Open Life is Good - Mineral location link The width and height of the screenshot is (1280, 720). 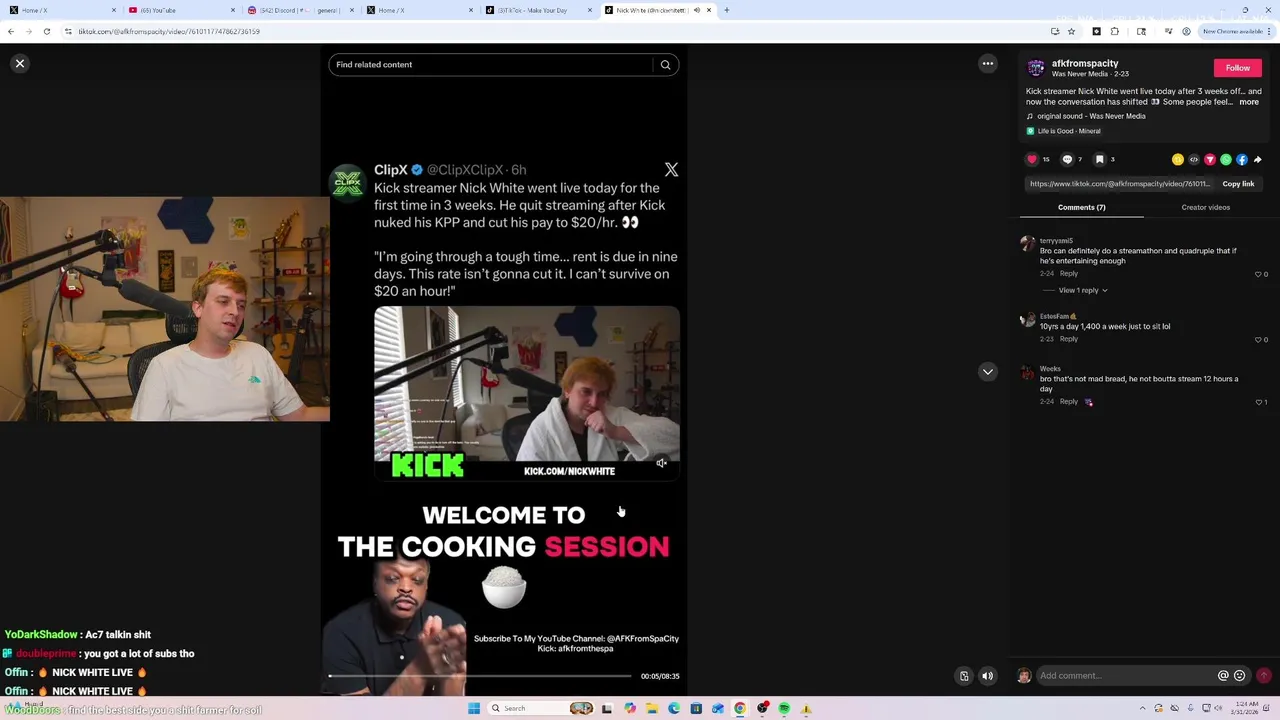(1068, 131)
